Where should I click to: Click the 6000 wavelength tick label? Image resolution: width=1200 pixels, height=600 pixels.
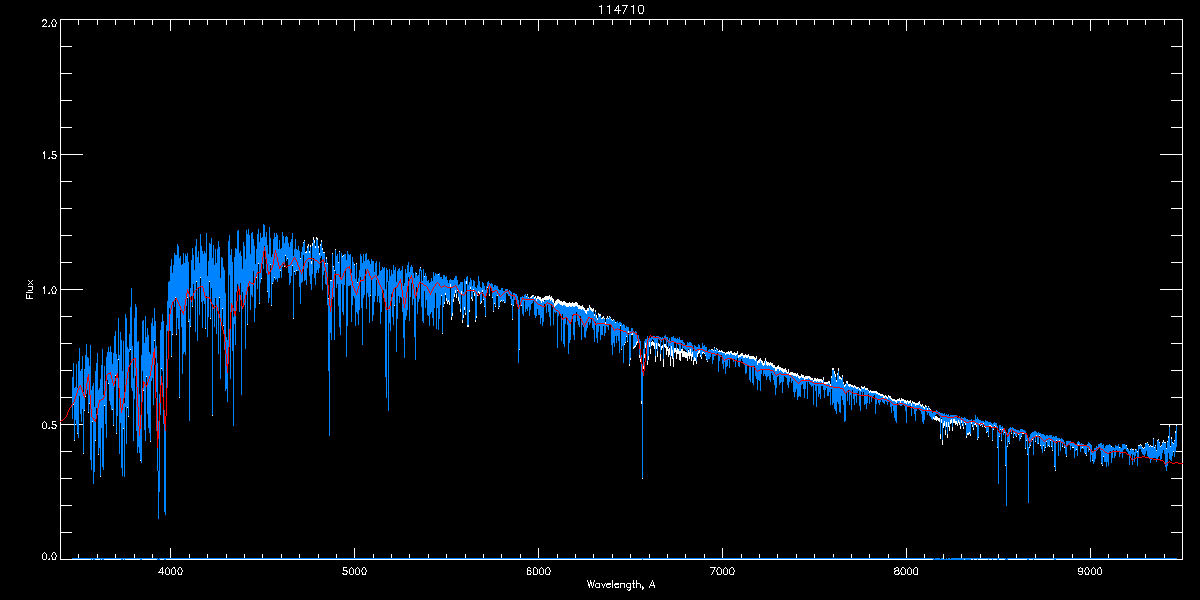(x=538, y=572)
